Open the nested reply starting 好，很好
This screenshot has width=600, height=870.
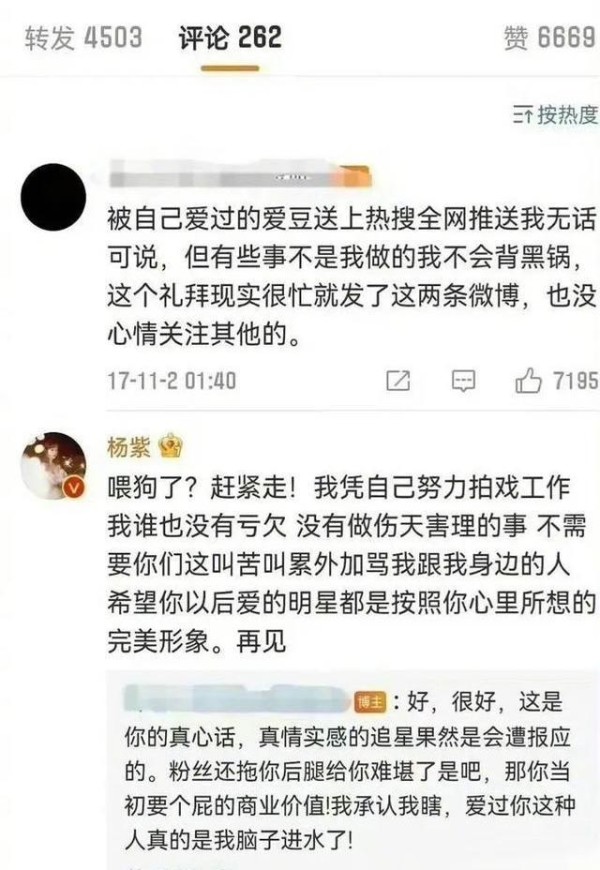[350, 770]
